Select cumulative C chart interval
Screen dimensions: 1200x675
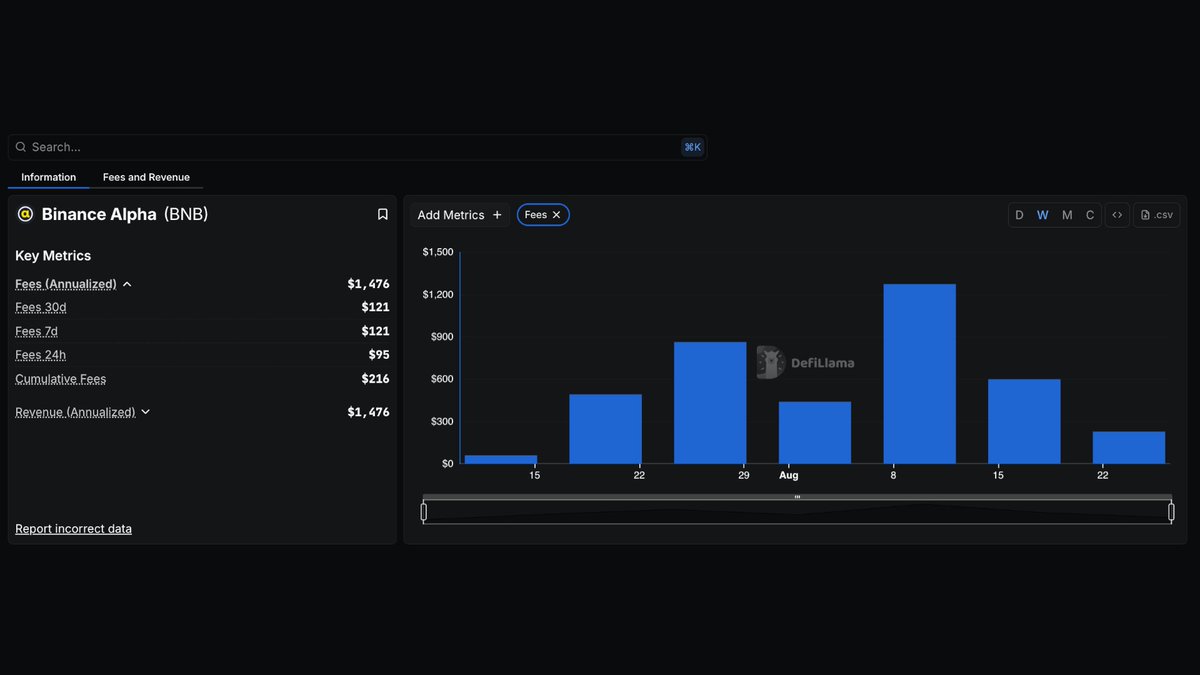pos(1090,215)
